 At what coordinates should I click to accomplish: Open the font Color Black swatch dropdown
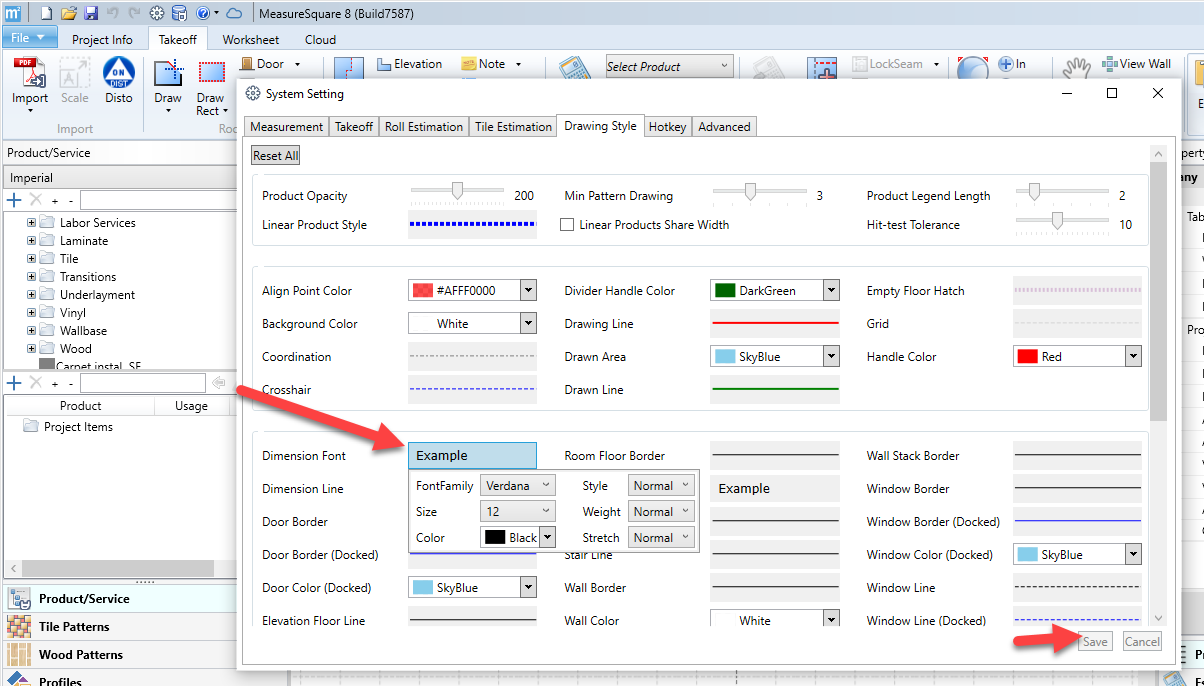pos(517,537)
